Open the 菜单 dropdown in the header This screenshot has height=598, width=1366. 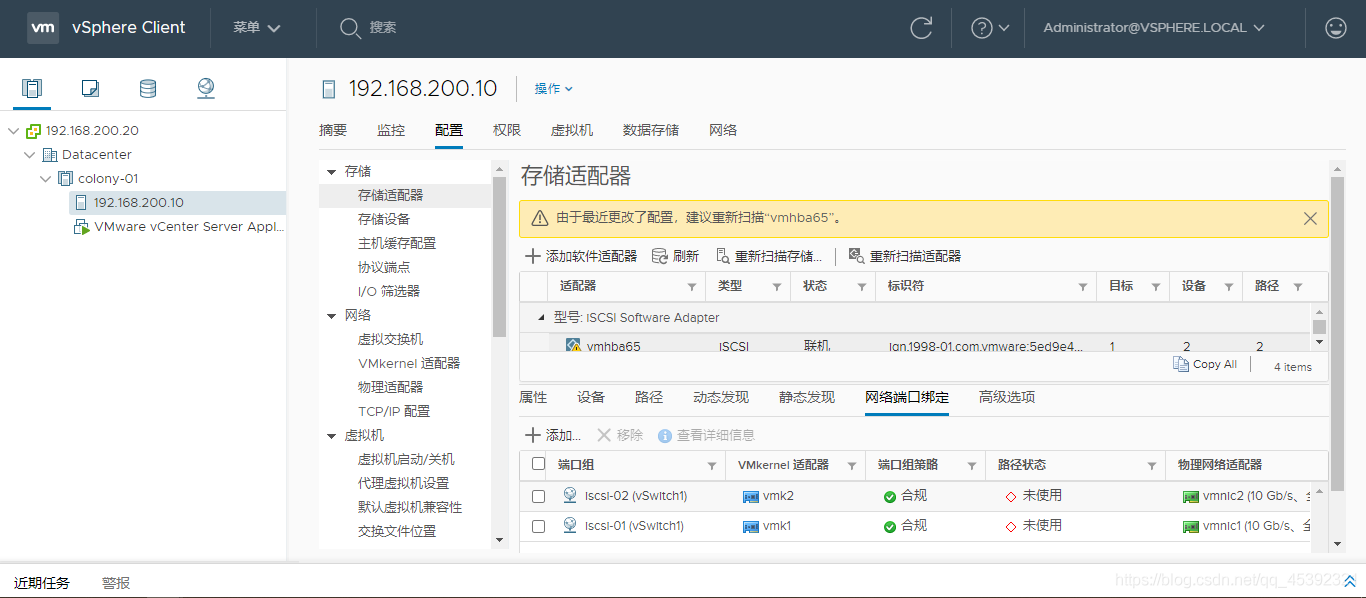coord(257,28)
